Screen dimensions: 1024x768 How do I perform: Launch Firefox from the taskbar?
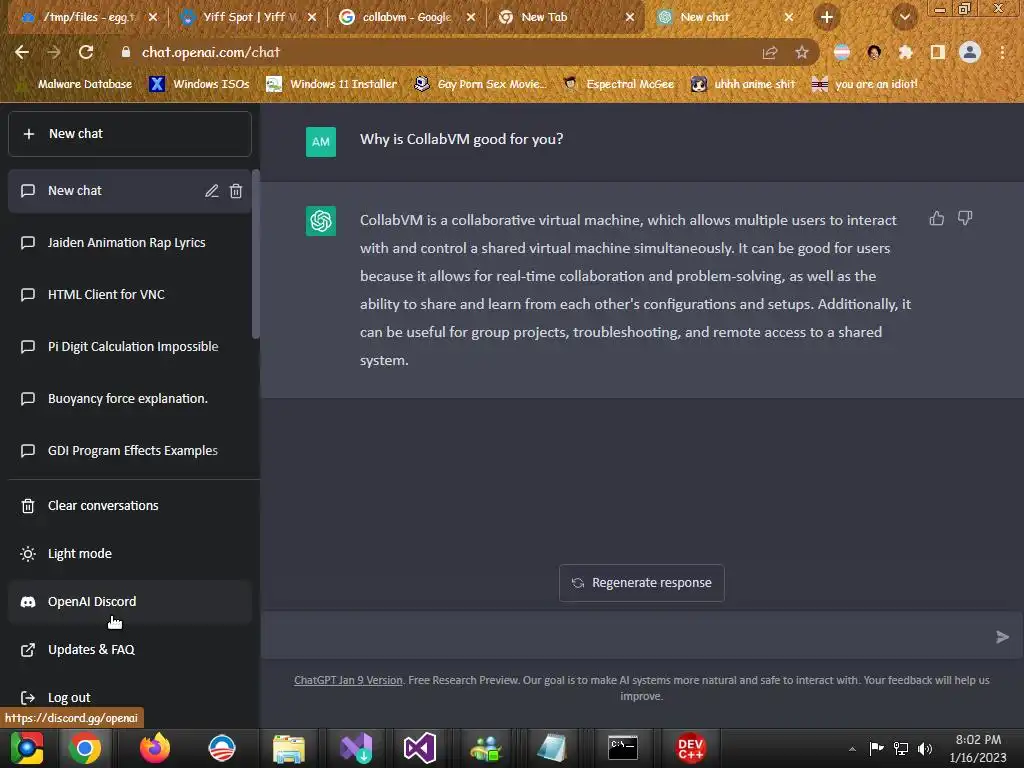coord(155,748)
